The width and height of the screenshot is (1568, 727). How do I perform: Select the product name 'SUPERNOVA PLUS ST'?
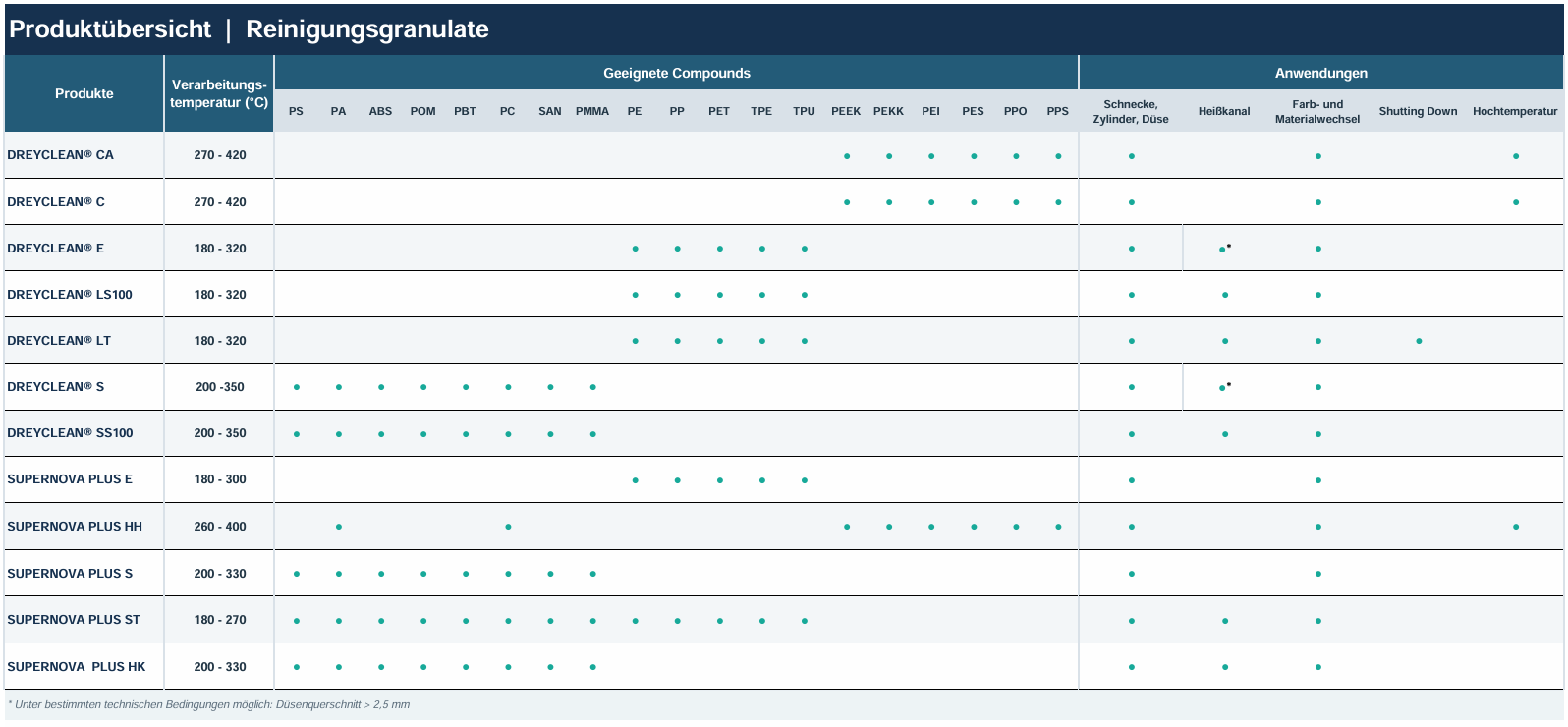pyautogui.click(x=74, y=620)
